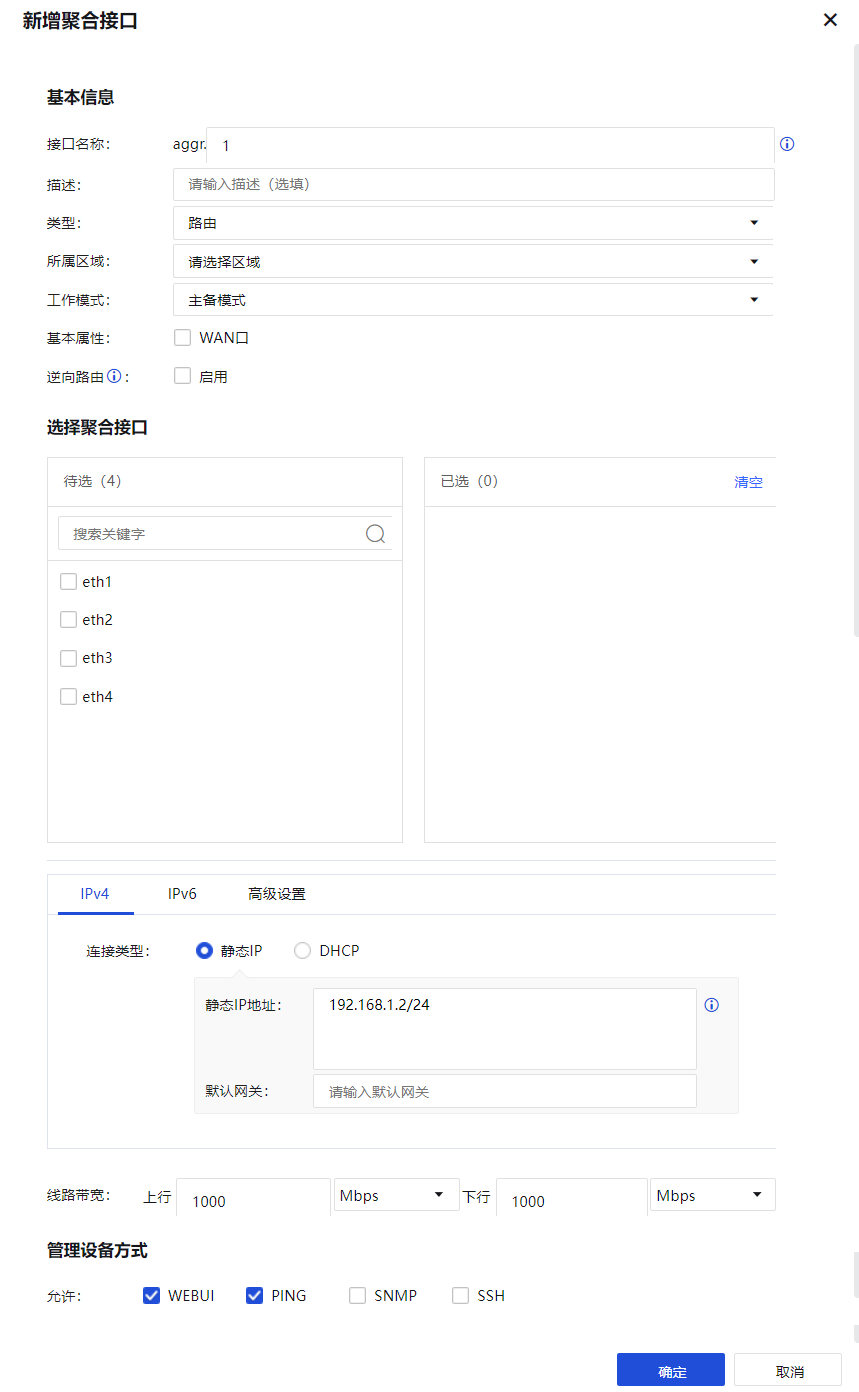Open the 工作模式 dropdown showing 主备模式
This screenshot has height=1392, width=859.
coord(473,300)
